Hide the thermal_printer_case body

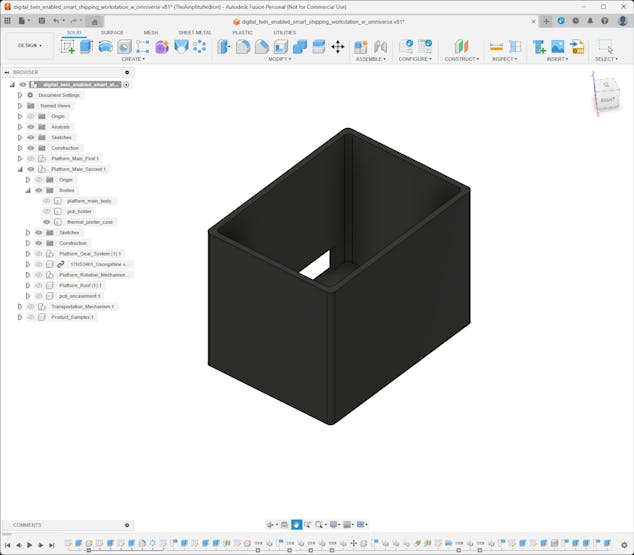46,222
